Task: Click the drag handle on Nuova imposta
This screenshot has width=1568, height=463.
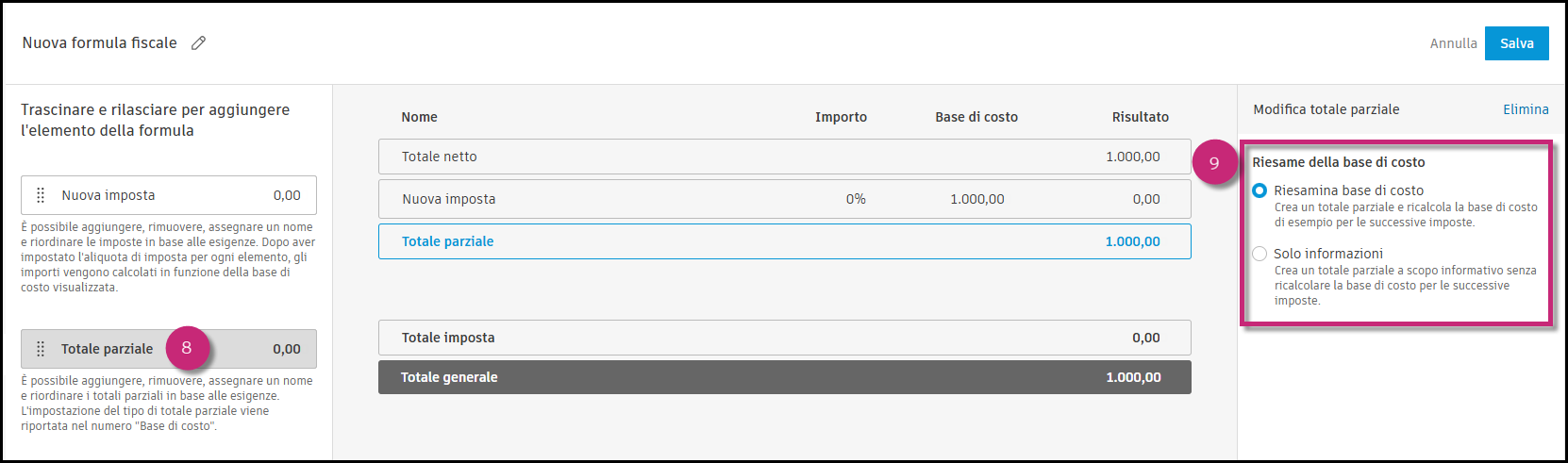Action: 41,195
